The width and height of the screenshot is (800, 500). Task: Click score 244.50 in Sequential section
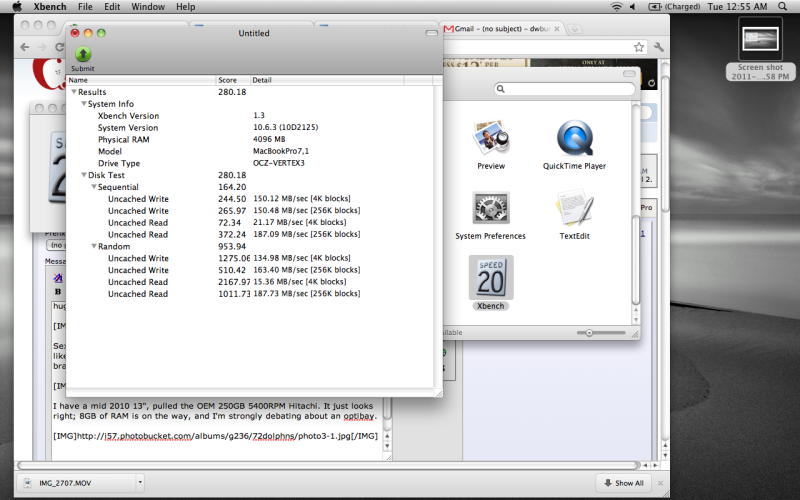[232, 199]
